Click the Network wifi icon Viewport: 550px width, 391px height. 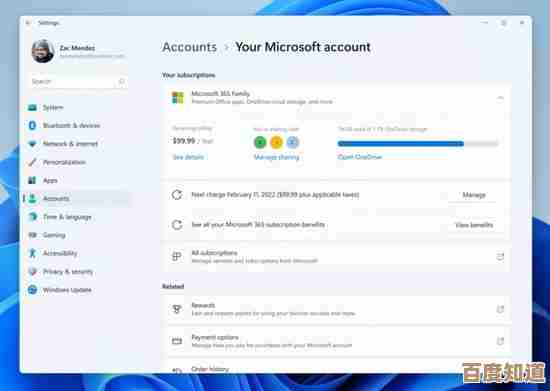(32, 144)
